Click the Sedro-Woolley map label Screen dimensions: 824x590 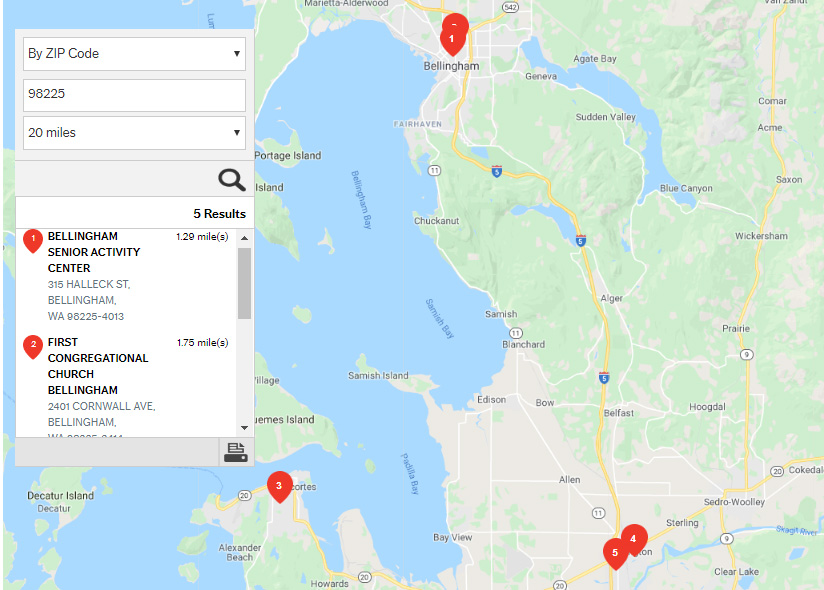tap(734, 502)
